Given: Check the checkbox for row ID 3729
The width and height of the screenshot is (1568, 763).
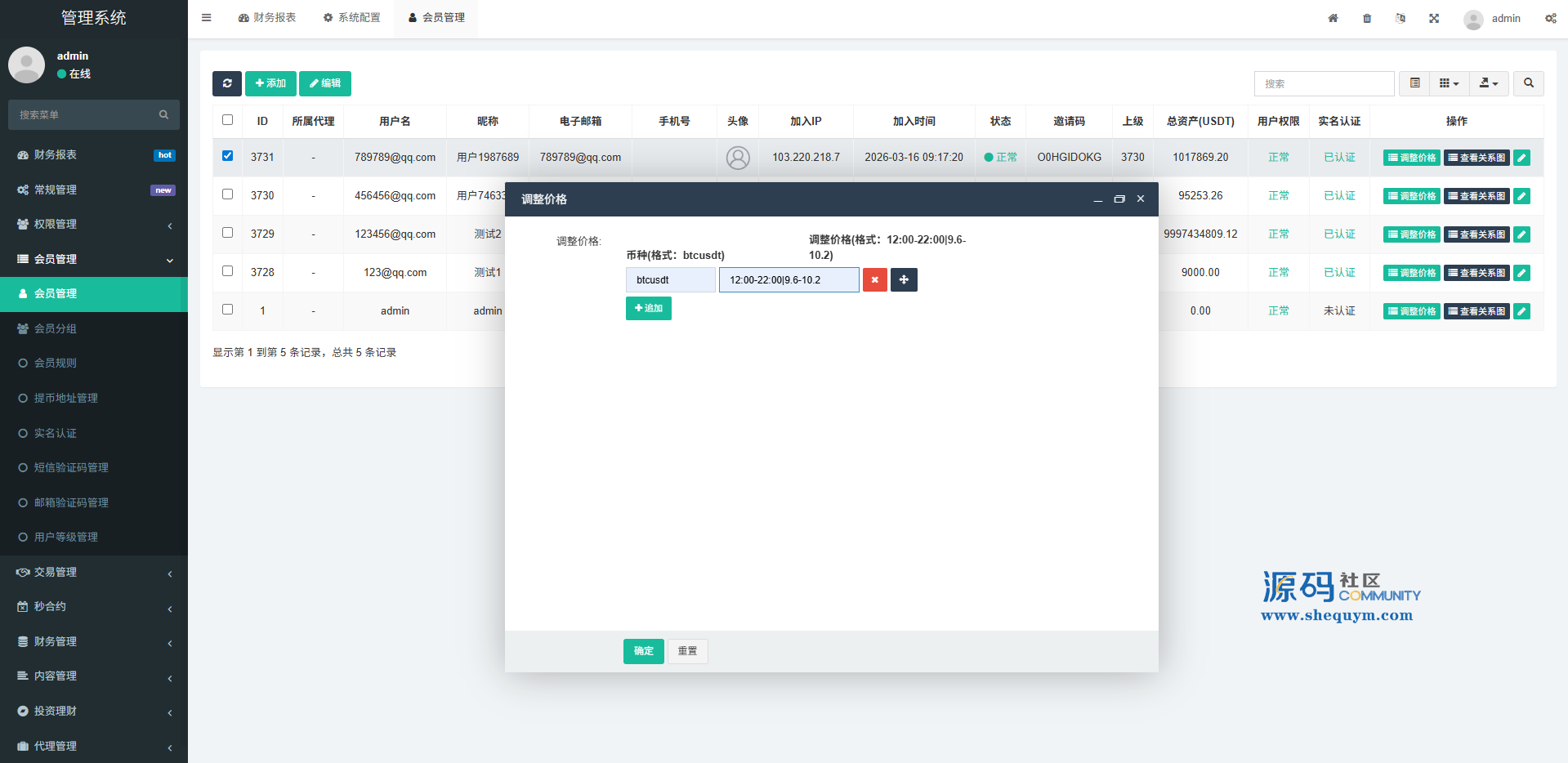Looking at the screenshot, I should click(x=228, y=233).
